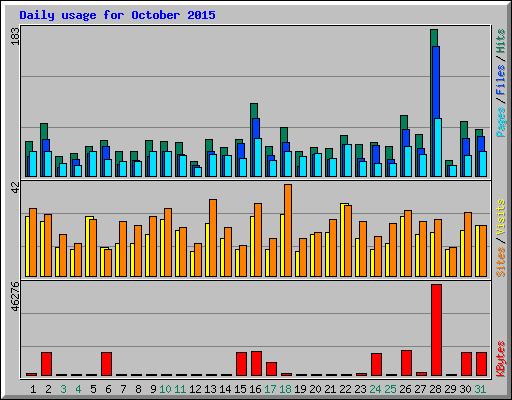Click the red KBytes bar for day 30

[x=466, y=364]
